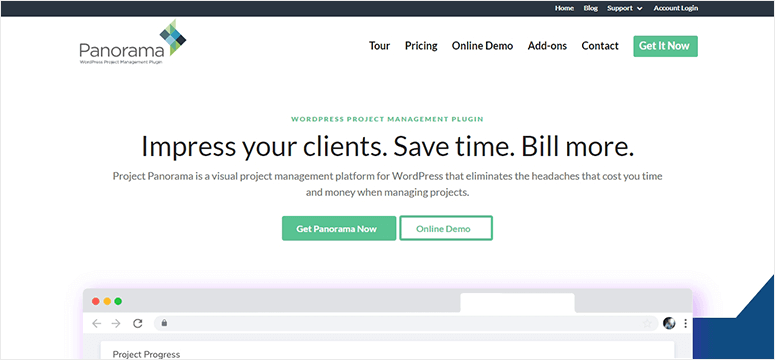Viewport: 775px width, 360px height.
Task: Click the mock browser address bar
Action: click(x=406, y=323)
